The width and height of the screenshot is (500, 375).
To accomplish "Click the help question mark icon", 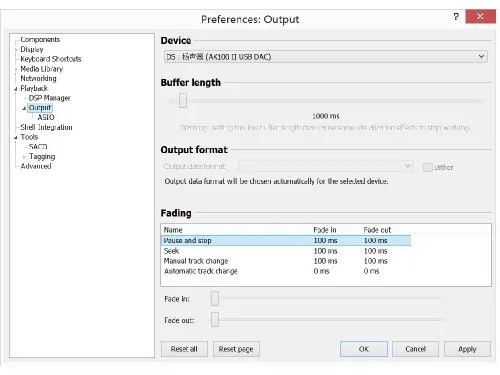I will [x=456, y=16].
